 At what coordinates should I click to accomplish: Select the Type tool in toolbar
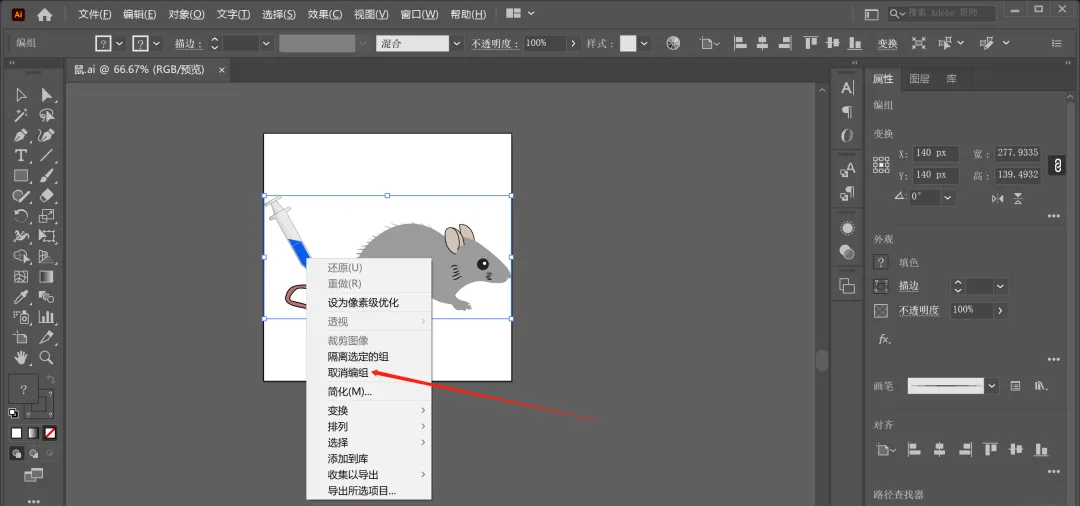[21, 156]
